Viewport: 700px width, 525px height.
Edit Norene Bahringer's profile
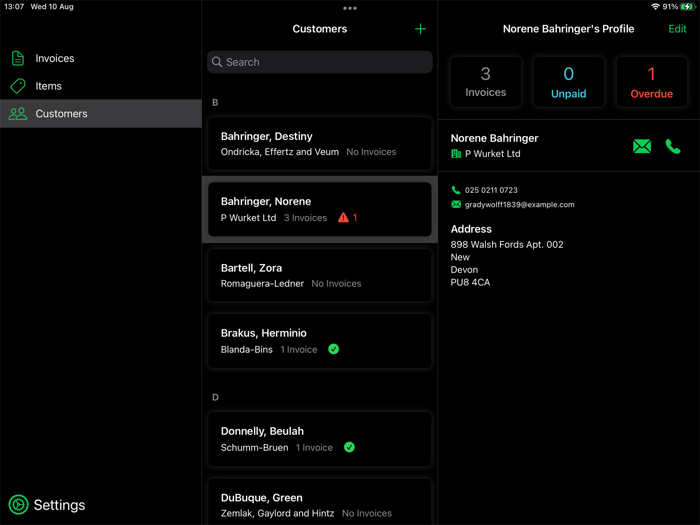[x=677, y=29]
